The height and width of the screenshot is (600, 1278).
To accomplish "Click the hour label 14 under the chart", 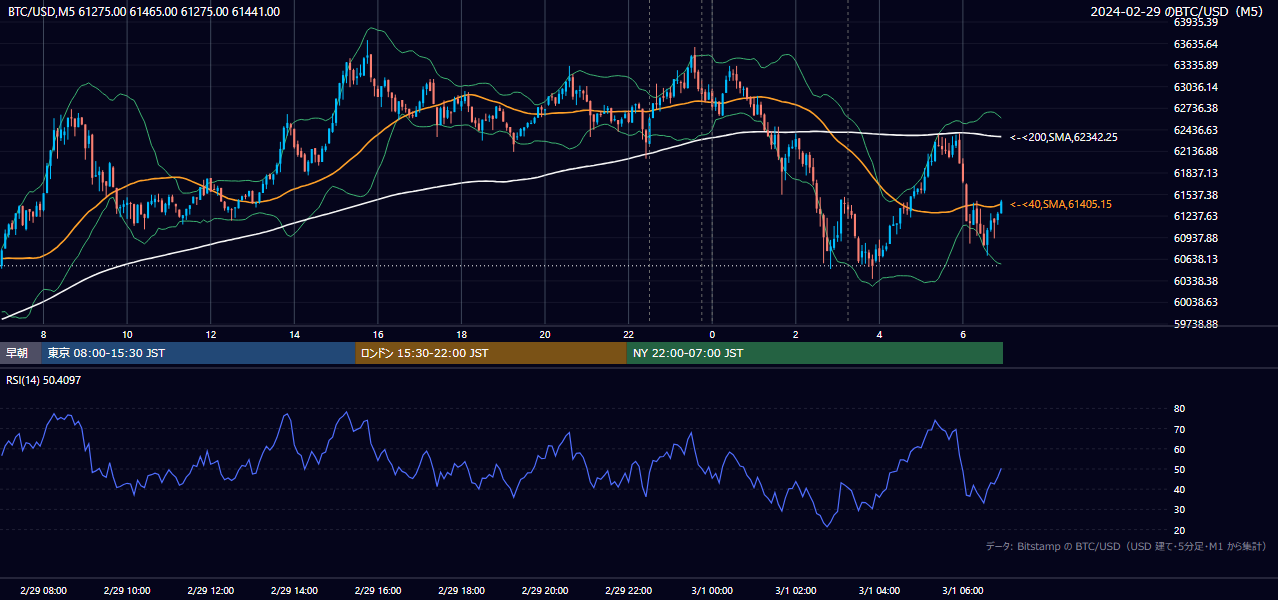I will click(x=294, y=334).
